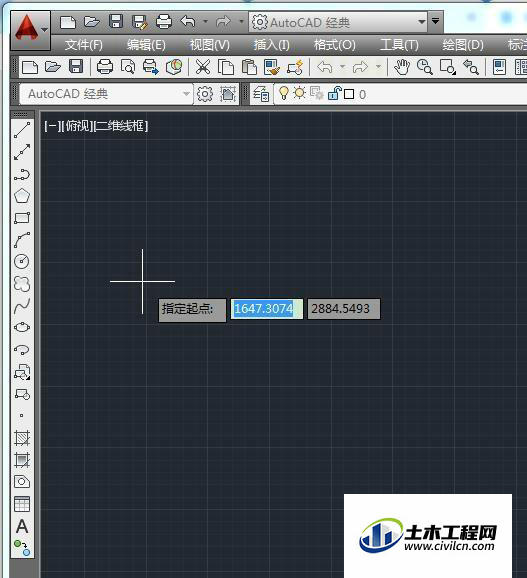Click the [二维线框] visual style label
The image size is (527, 578).
point(121,126)
